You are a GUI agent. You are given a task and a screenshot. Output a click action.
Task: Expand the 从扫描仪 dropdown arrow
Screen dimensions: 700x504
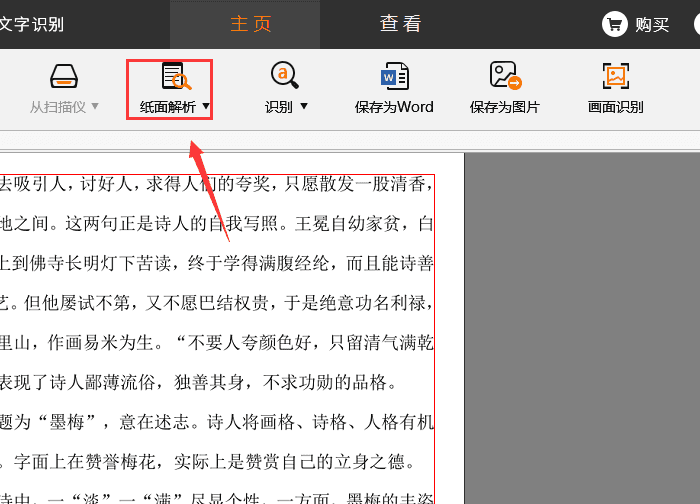[x=96, y=106]
